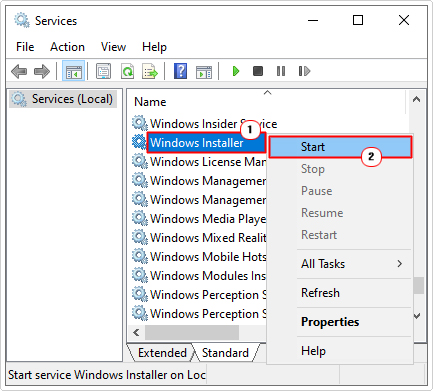This screenshot has width=433, height=391.
Task: Click the Back arrow toolbar icon
Action: pyautogui.click(x=19, y=71)
